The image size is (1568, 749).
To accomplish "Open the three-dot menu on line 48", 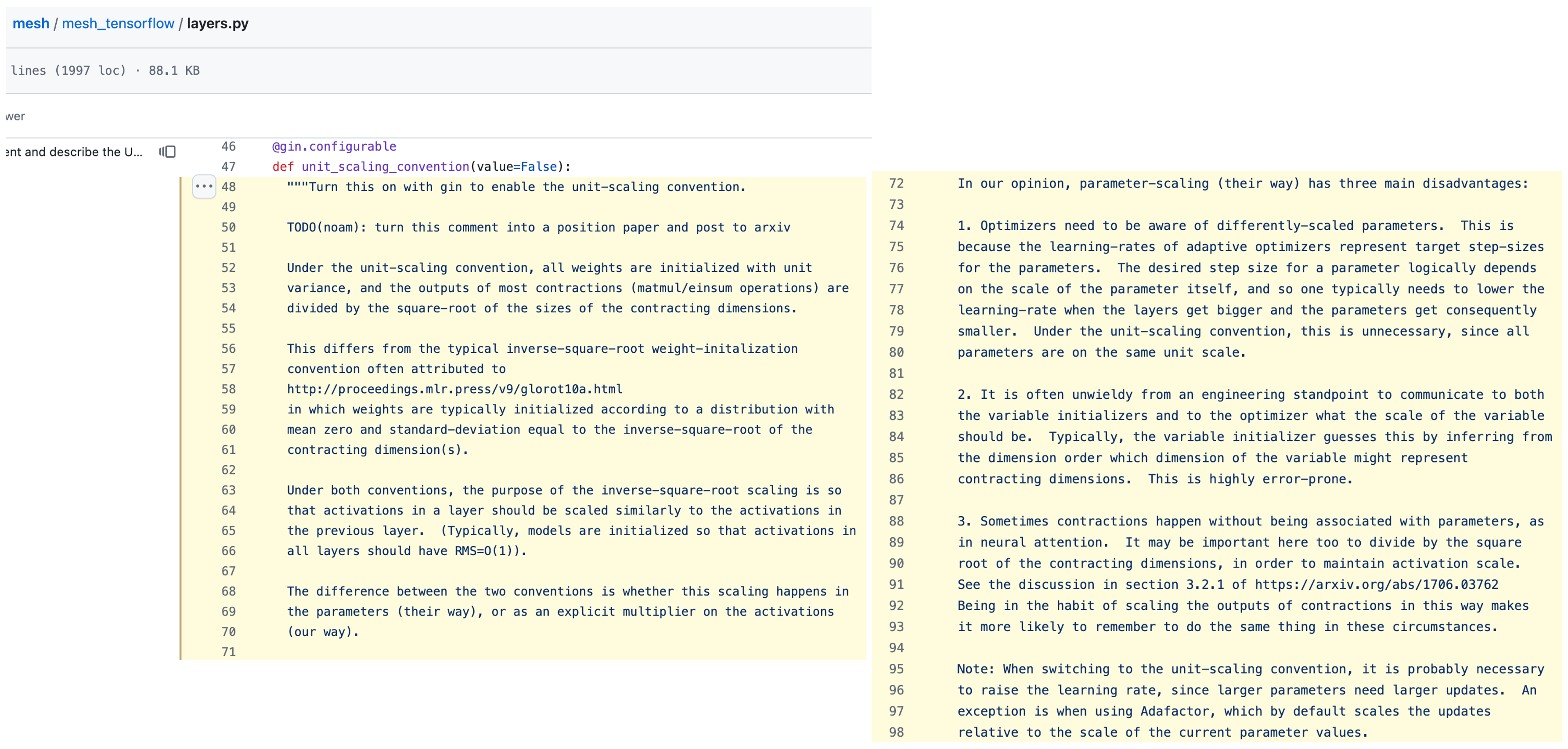I will point(204,186).
